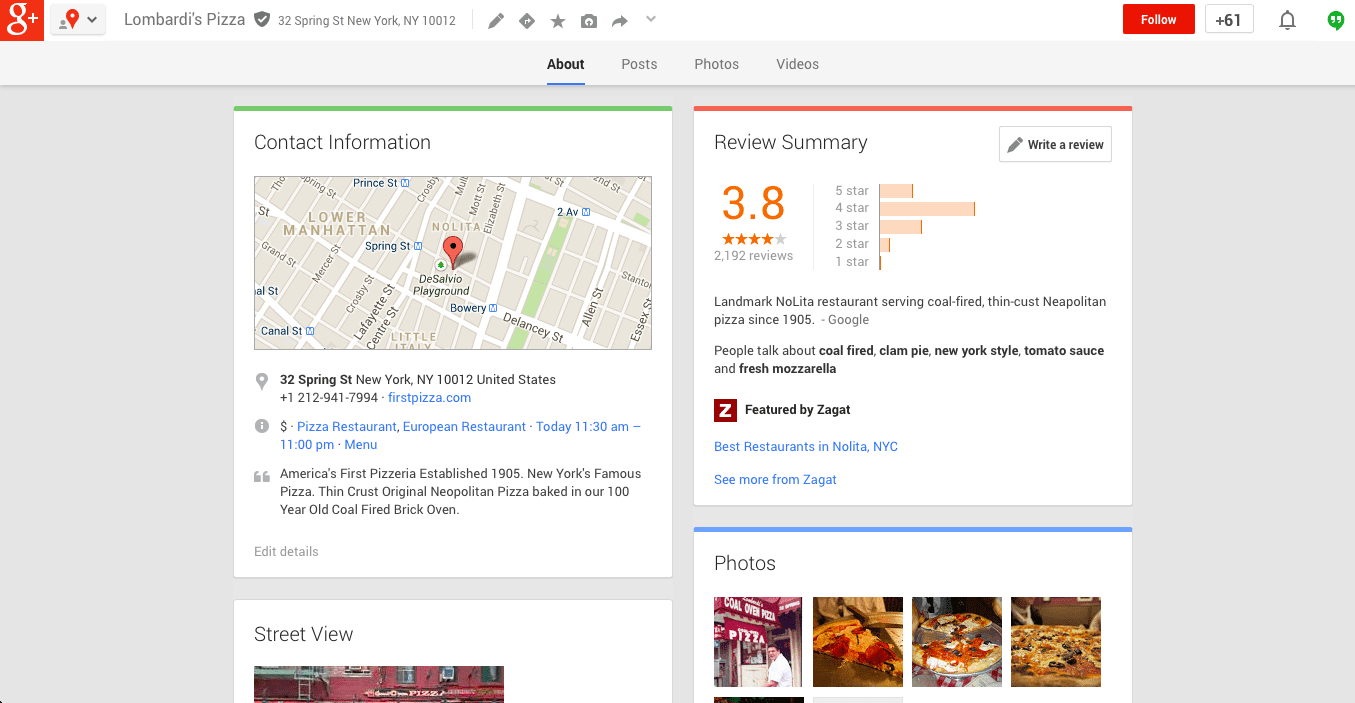Viewport: 1355px width, 703px height.
Task: Click Edit details
Action: (x=286, y=551)
